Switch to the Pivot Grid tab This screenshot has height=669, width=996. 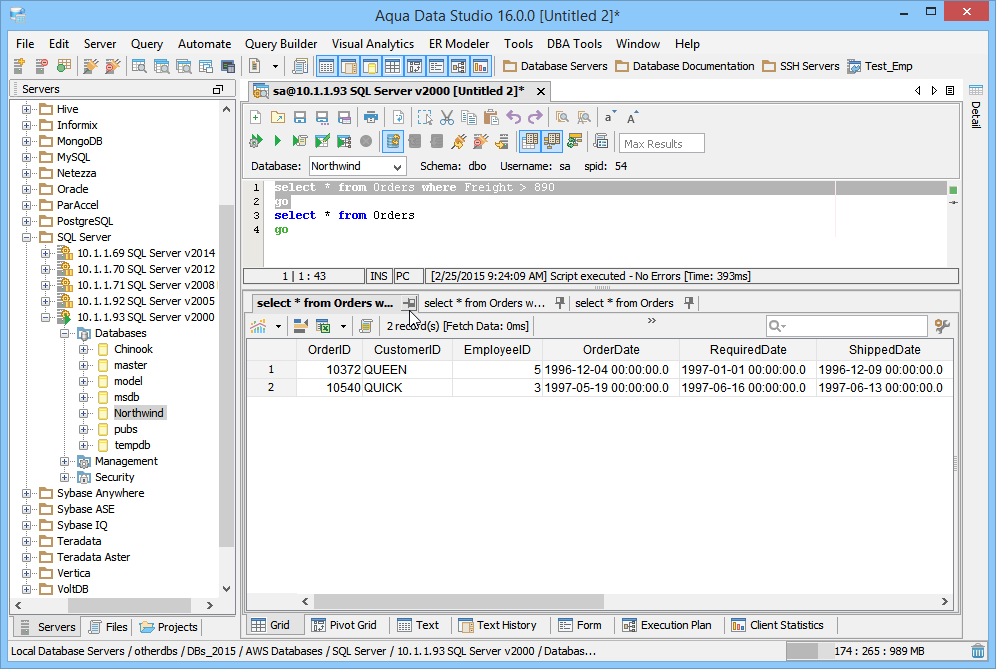(344, 625)
